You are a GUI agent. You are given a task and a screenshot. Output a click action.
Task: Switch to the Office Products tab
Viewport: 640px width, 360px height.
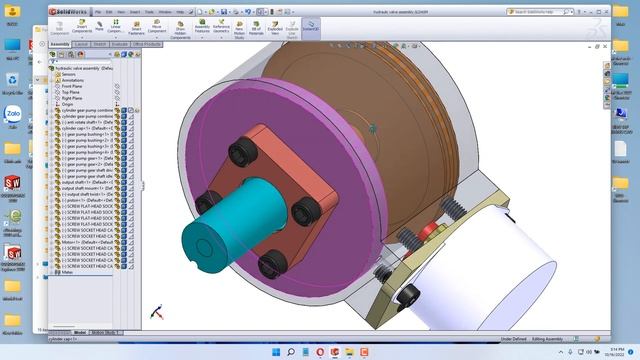(147, 44)
